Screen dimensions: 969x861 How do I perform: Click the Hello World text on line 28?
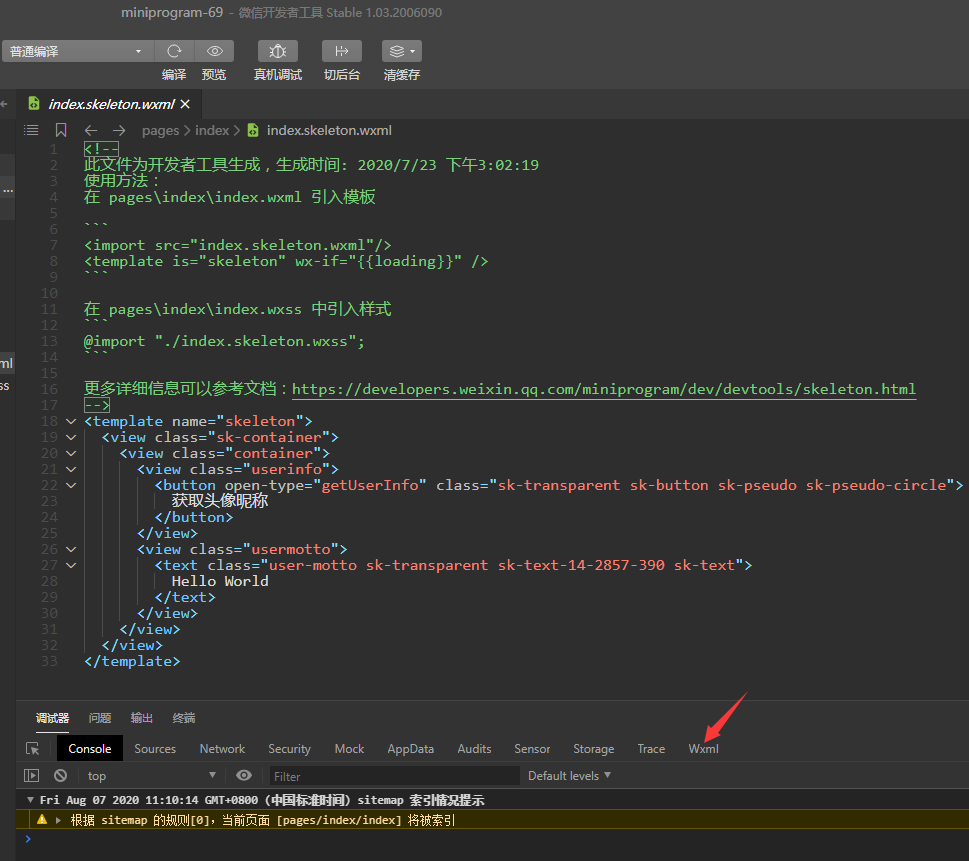click(220, 582)
